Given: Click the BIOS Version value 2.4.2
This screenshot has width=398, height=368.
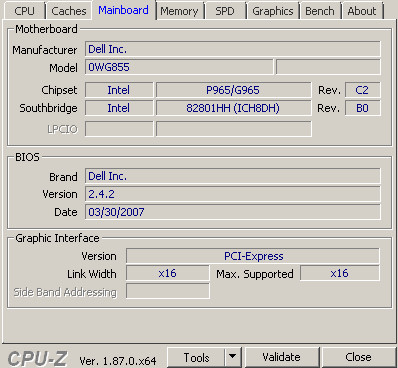Looking at the screenshot, I should click(233, 194).
